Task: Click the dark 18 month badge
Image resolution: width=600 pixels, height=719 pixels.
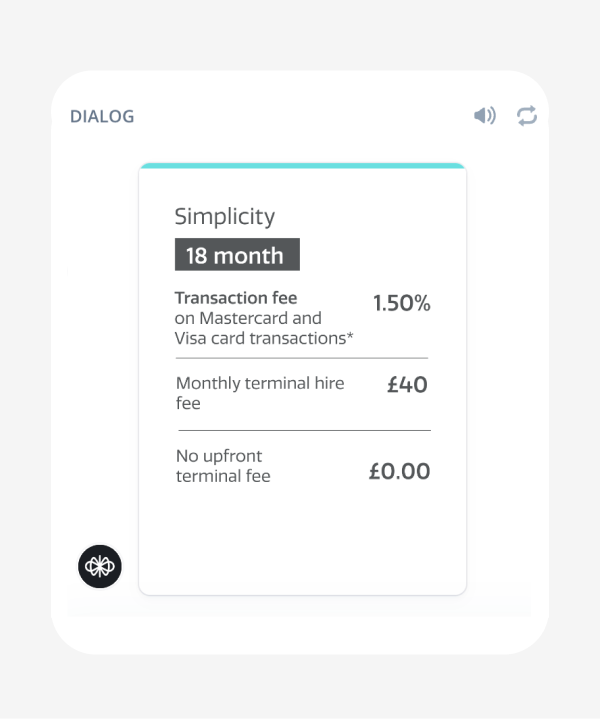Action: click(237, 255)
